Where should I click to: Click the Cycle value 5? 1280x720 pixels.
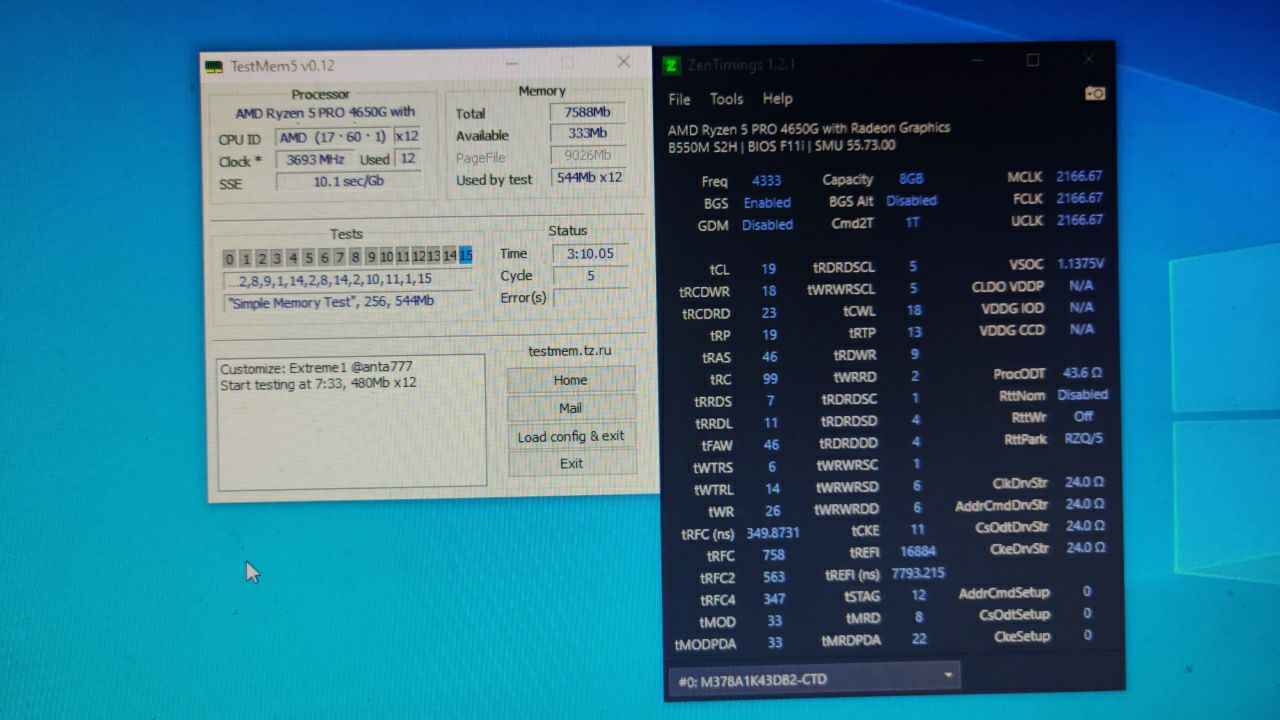coord(591,276)
